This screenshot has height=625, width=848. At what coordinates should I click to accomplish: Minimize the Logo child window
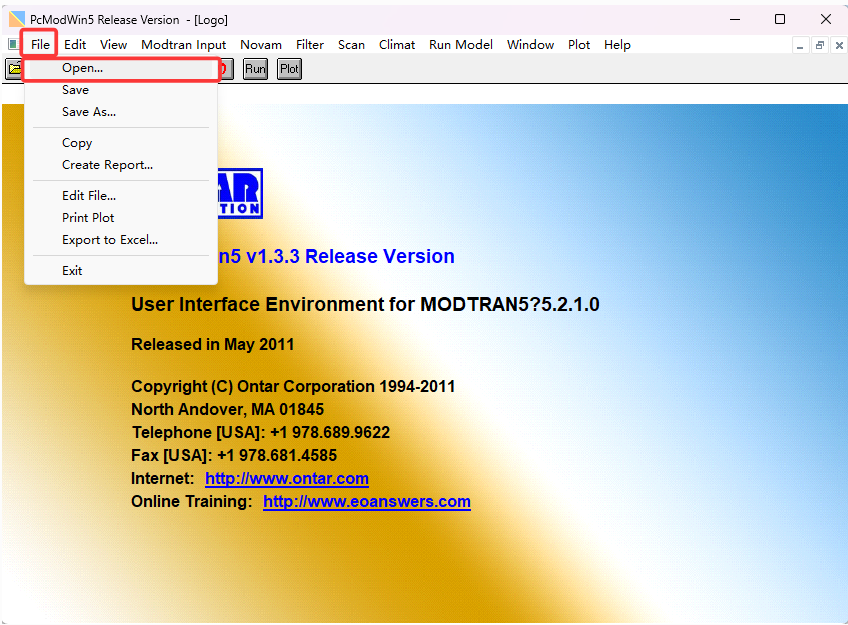(x=800, y=45)
